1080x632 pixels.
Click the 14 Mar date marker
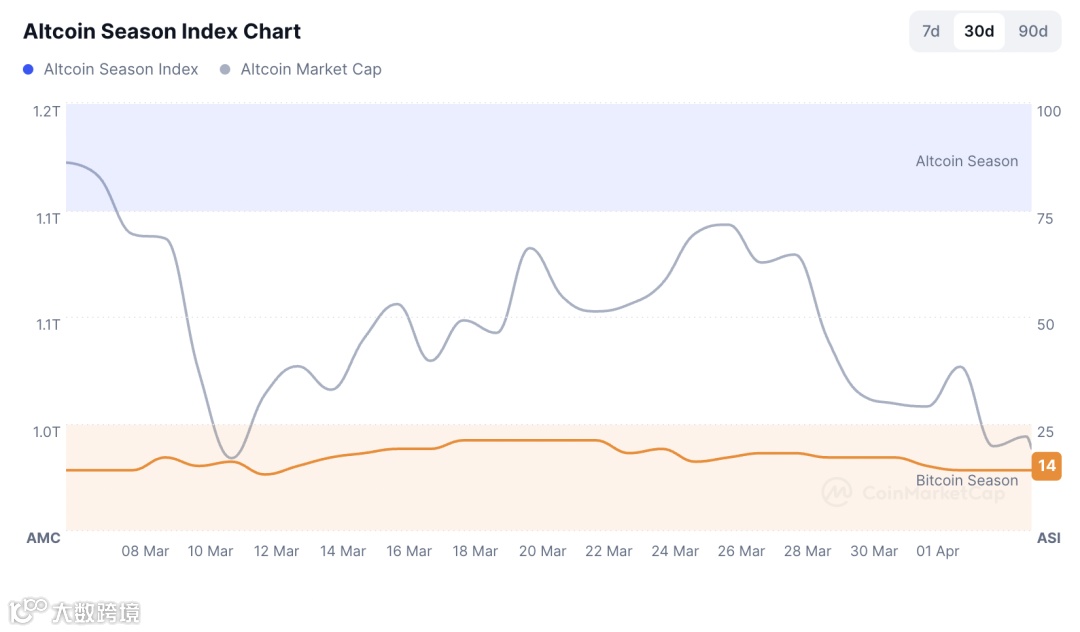click(343, 551)
